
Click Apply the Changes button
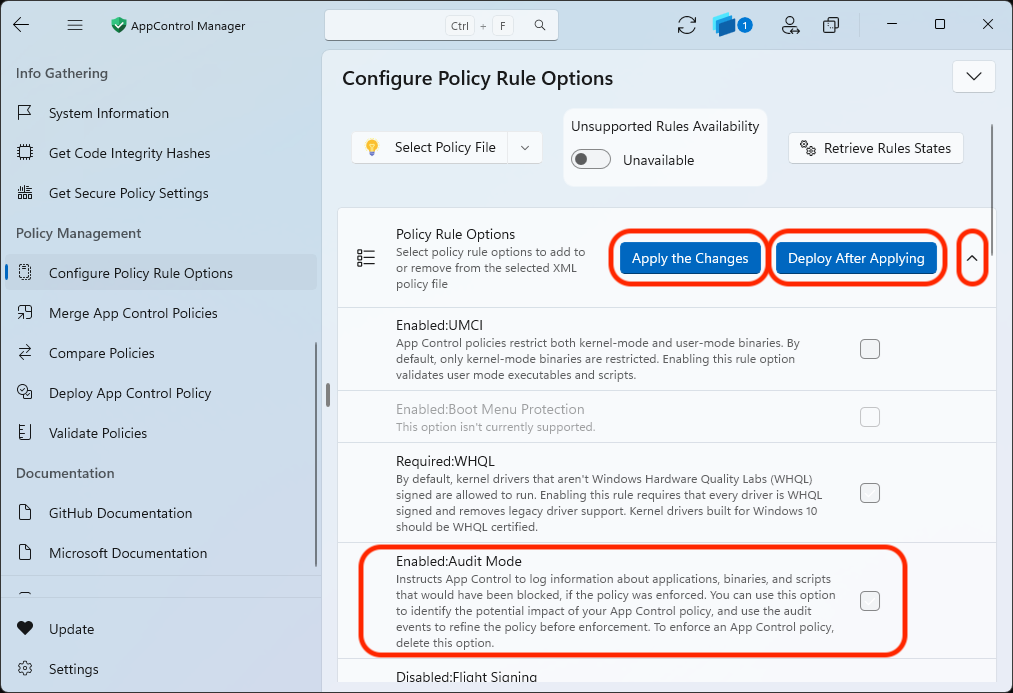click(690, 258)
